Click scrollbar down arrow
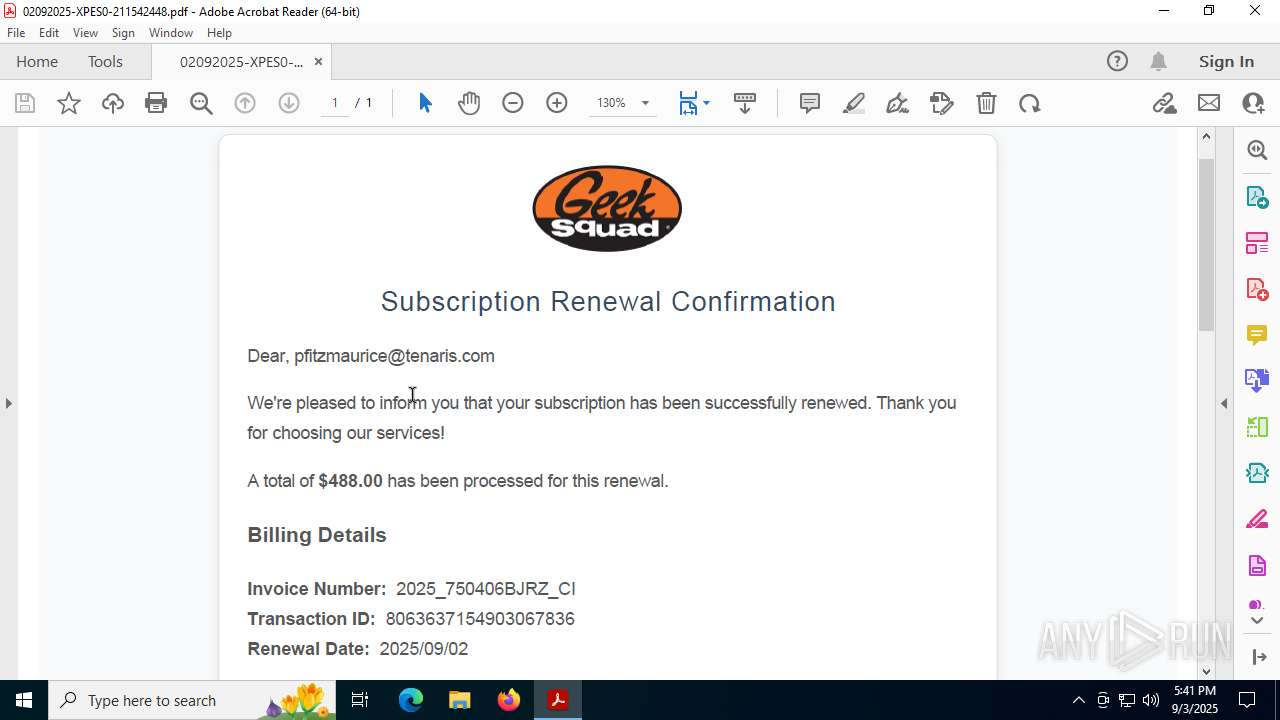This screenshot has width=1280, height=720. point(1206,671)
